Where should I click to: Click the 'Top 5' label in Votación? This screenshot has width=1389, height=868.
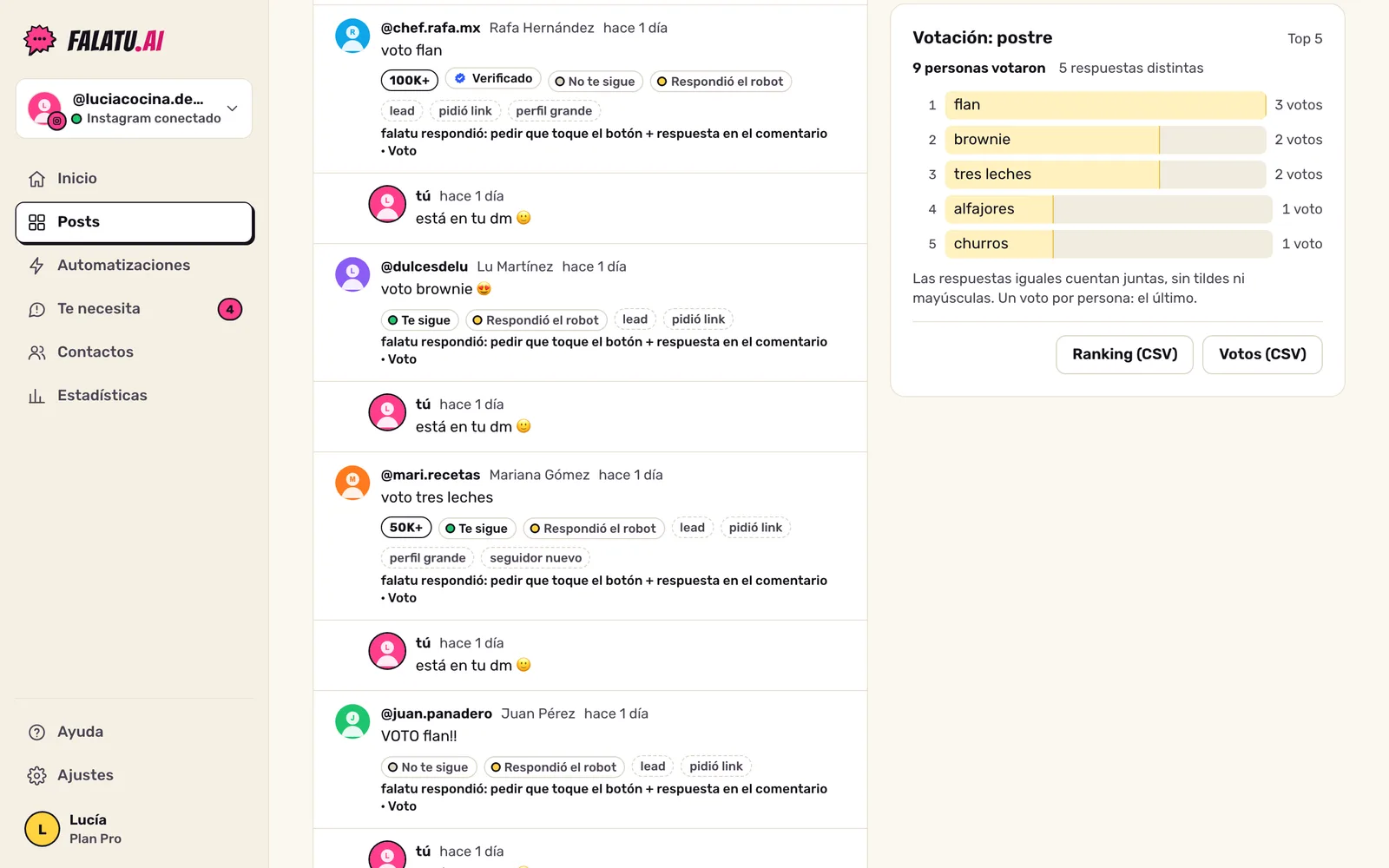tap(1305, 38)
